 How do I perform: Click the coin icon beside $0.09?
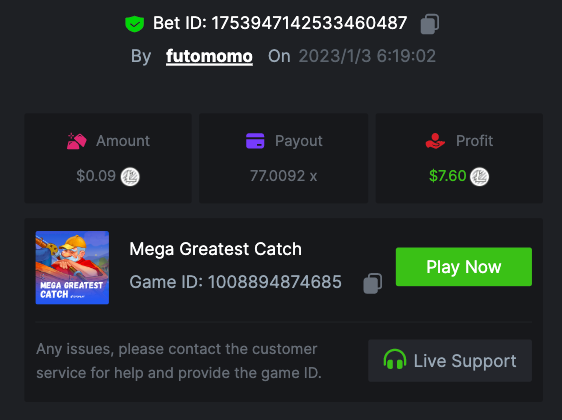coord(130,177)
